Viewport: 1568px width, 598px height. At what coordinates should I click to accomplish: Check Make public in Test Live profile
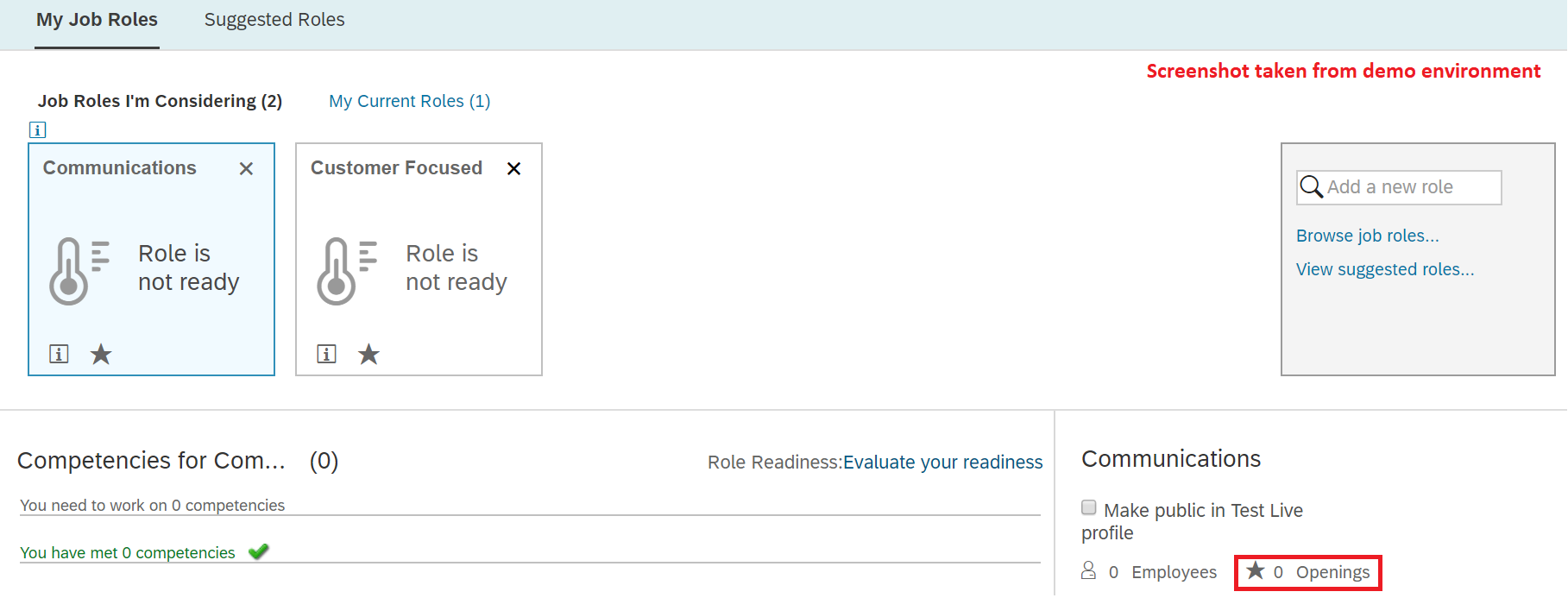click(1089, 507)
